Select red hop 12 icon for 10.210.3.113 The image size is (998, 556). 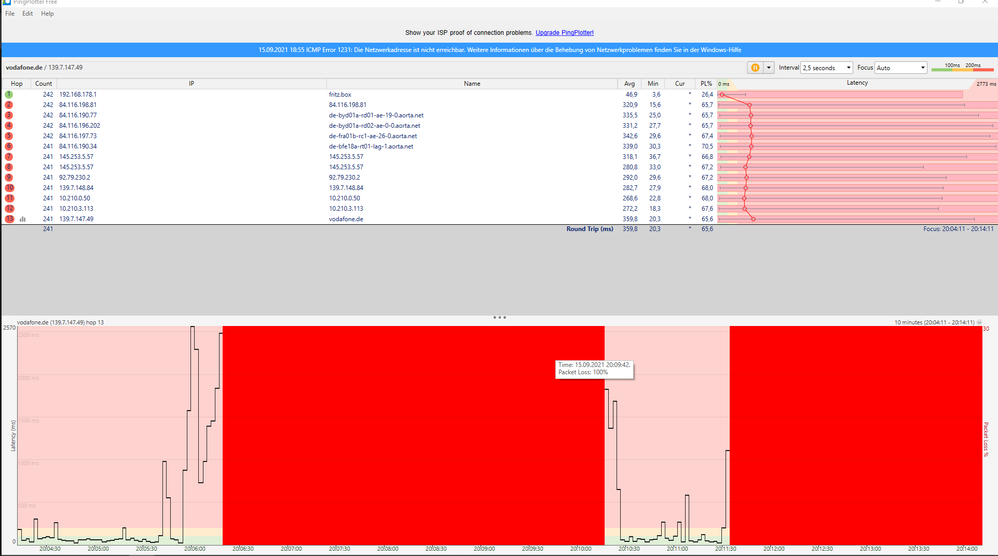(9, 209)
